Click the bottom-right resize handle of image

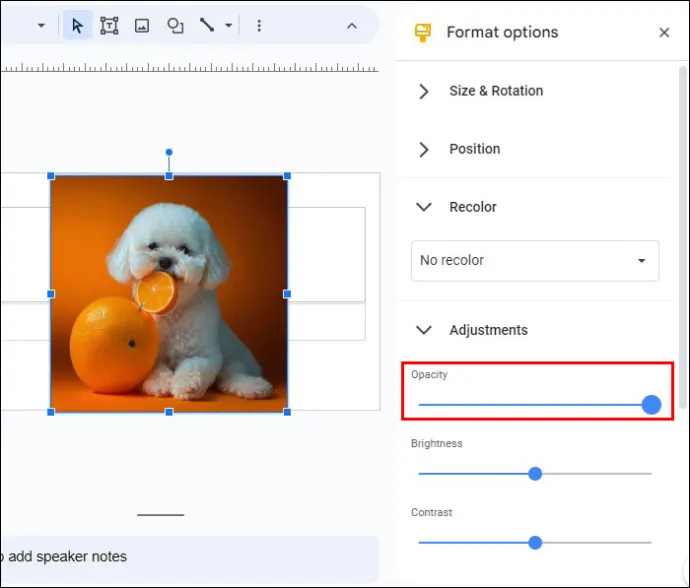click(x=287, y=412)
